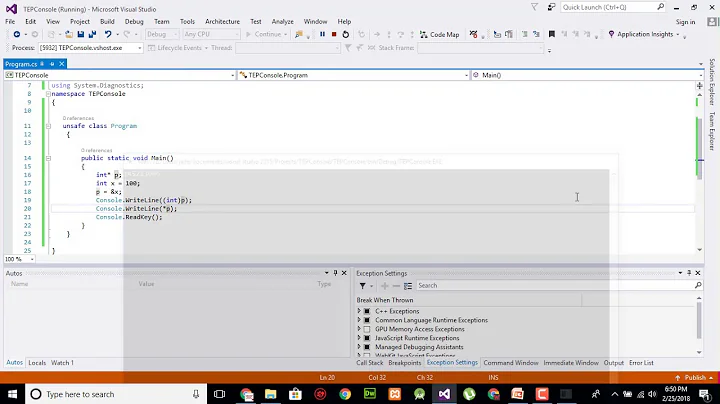720x404 pixels.
Task: Open the TEPConsole.Program class dropdown
Action: coord(351,75)
